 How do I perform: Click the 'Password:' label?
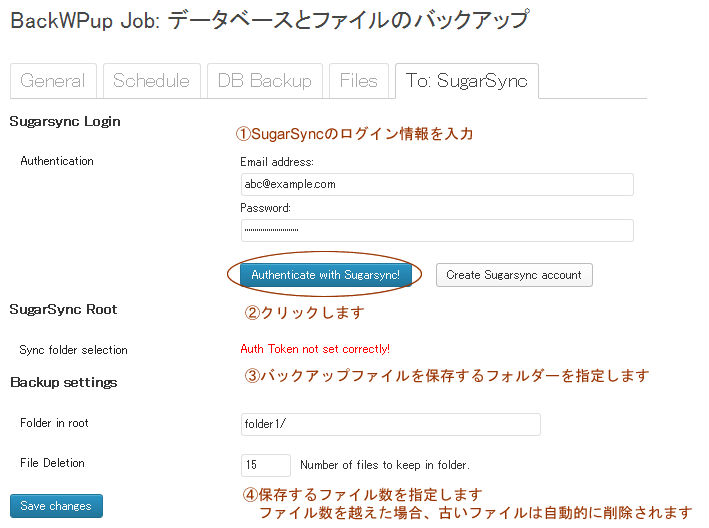[x=265, y=208]
